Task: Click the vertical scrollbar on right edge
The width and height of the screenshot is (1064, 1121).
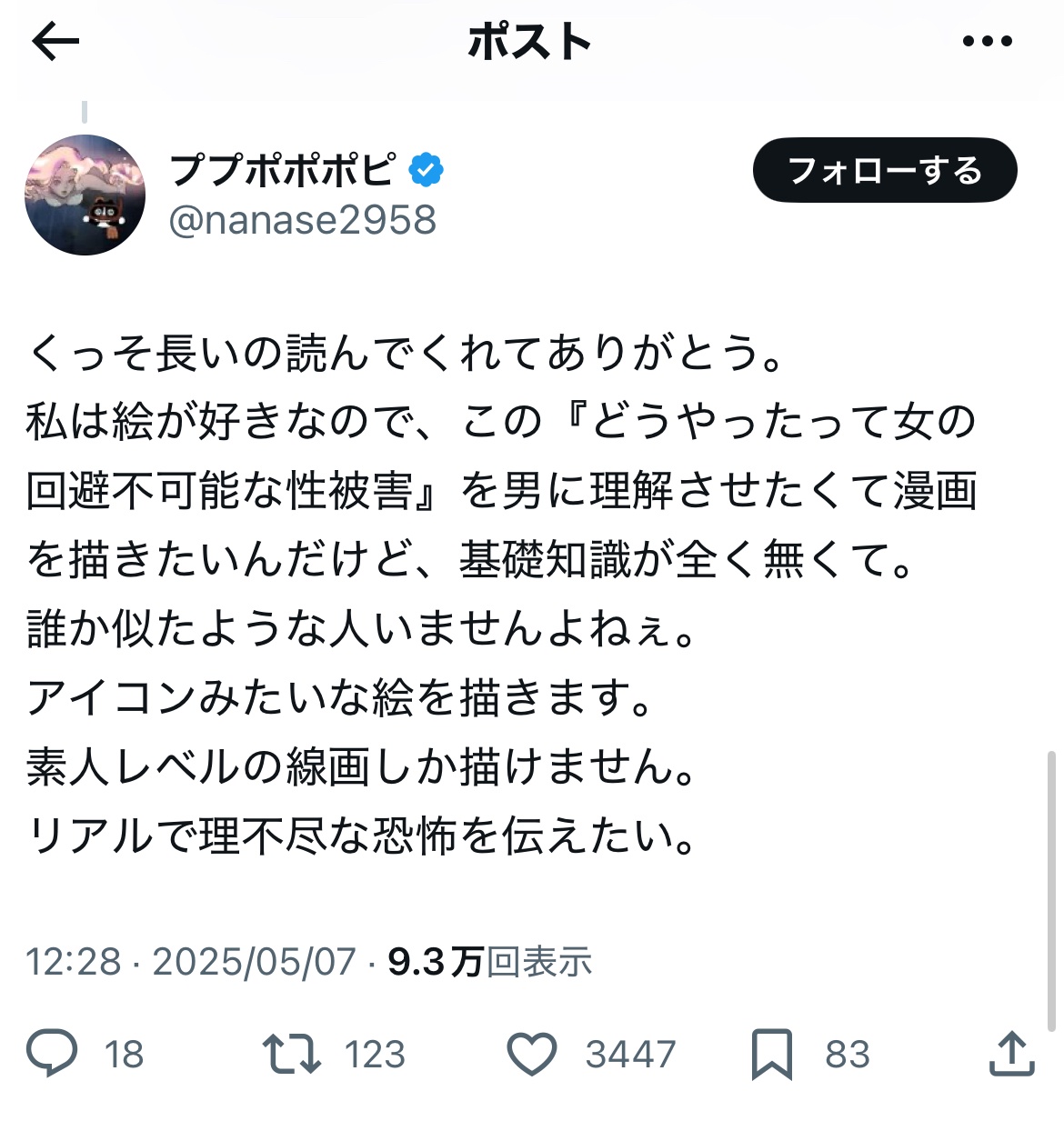Action: pos(1052,890)
